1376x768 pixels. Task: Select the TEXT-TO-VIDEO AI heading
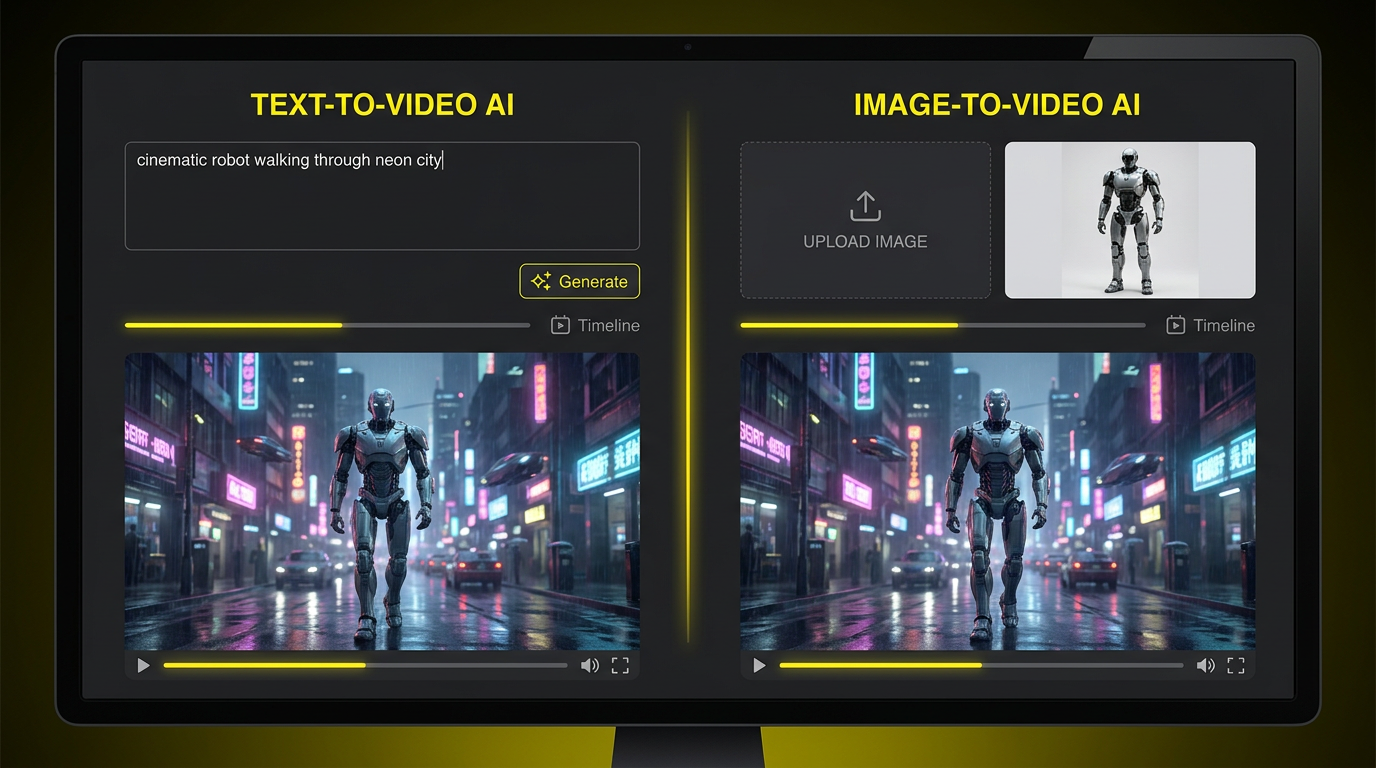(381, 104)
